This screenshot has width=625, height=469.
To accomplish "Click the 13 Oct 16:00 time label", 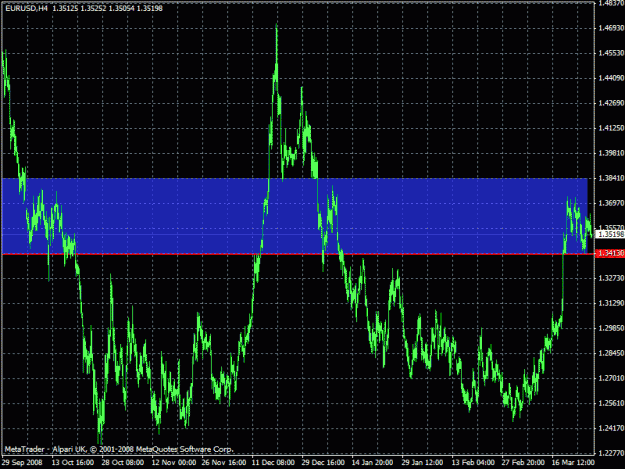I will coord(73,463).
